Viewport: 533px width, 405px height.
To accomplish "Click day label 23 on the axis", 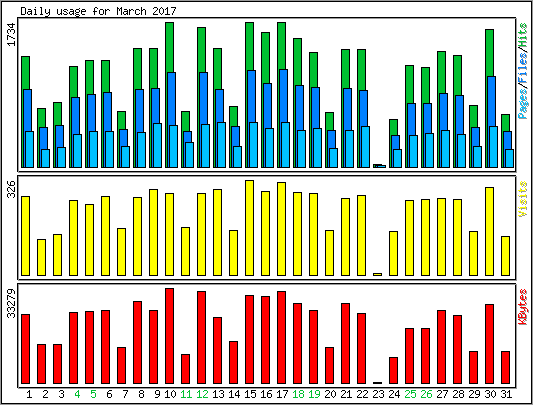I will (378, 394).
